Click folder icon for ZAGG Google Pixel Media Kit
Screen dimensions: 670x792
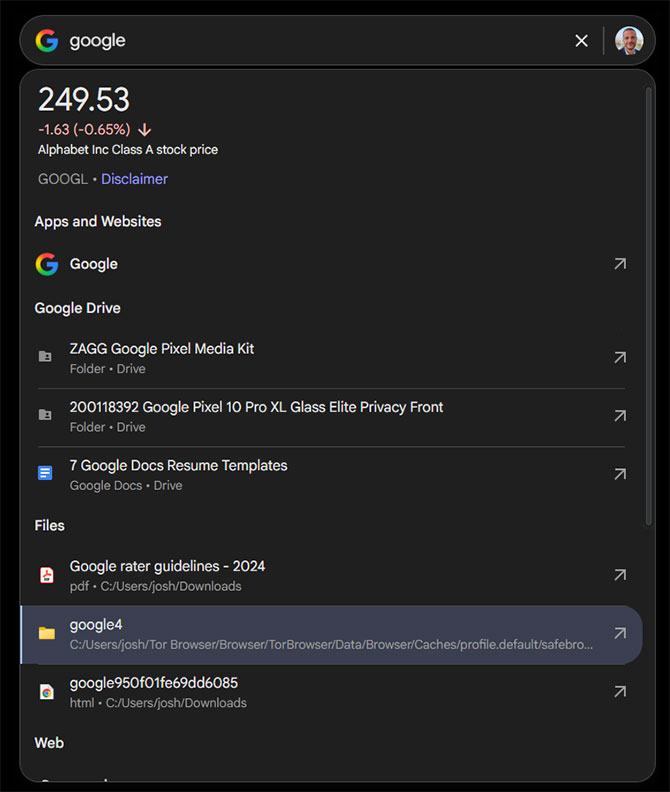point(45,357)
